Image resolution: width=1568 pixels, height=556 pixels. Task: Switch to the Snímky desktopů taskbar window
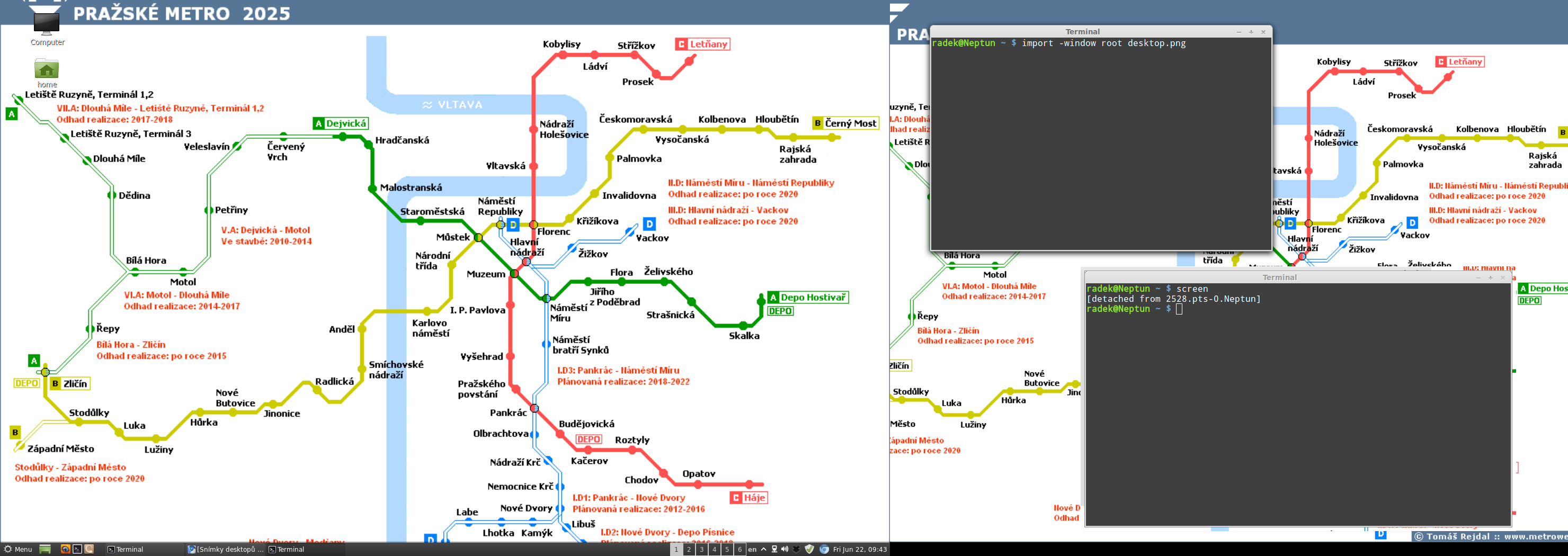tap(225, 549)
